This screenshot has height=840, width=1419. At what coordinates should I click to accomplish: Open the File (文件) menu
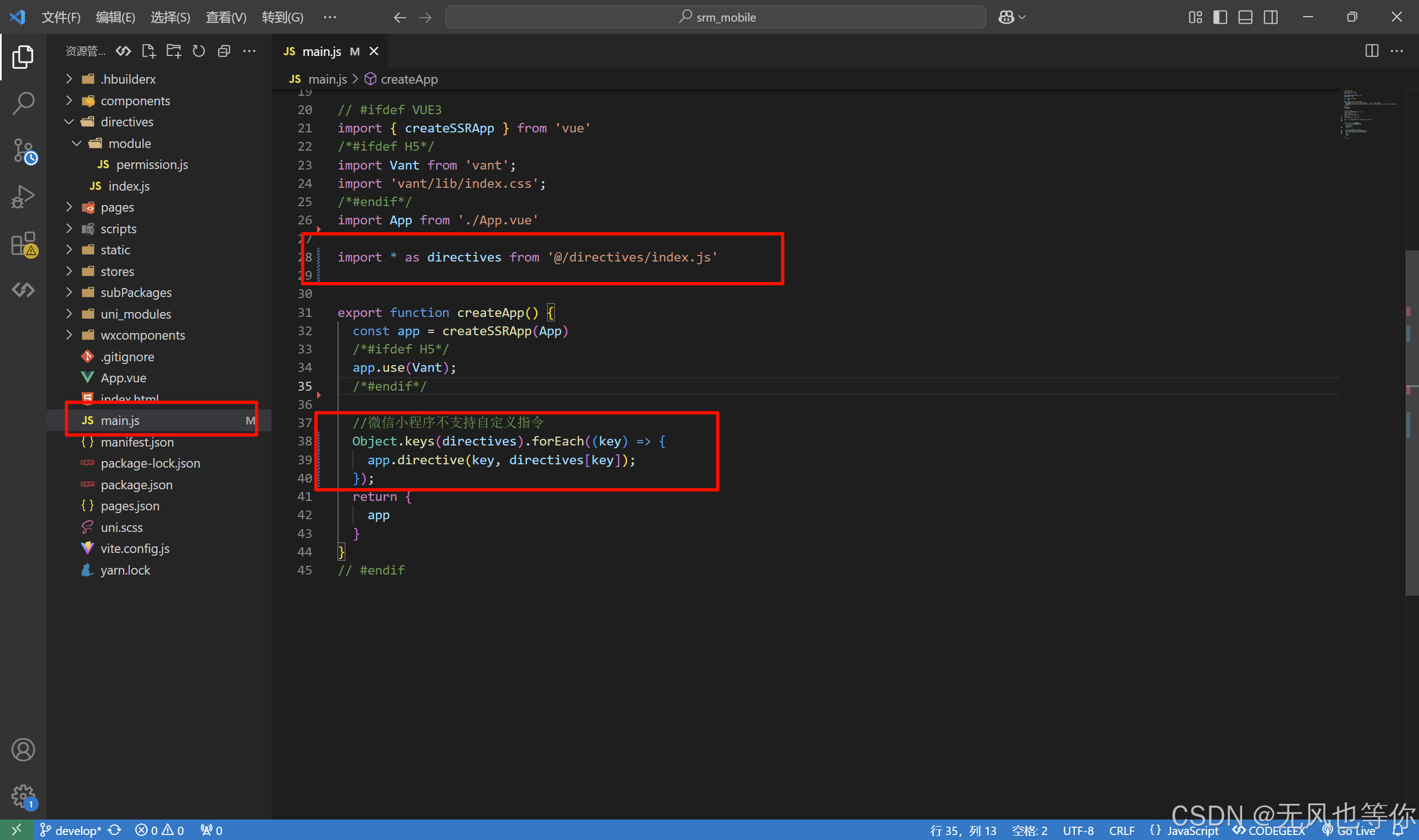[x=61, y=18]
